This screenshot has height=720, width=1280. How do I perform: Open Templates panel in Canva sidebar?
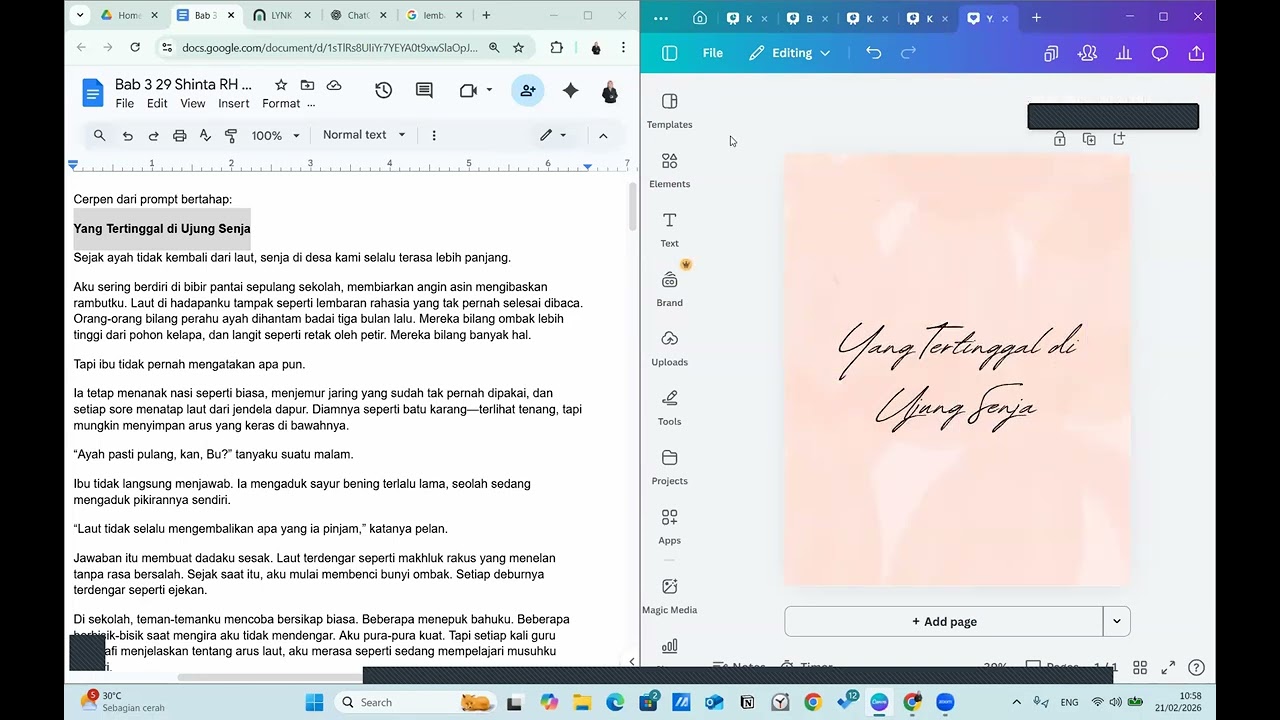(x=669, y=110)
